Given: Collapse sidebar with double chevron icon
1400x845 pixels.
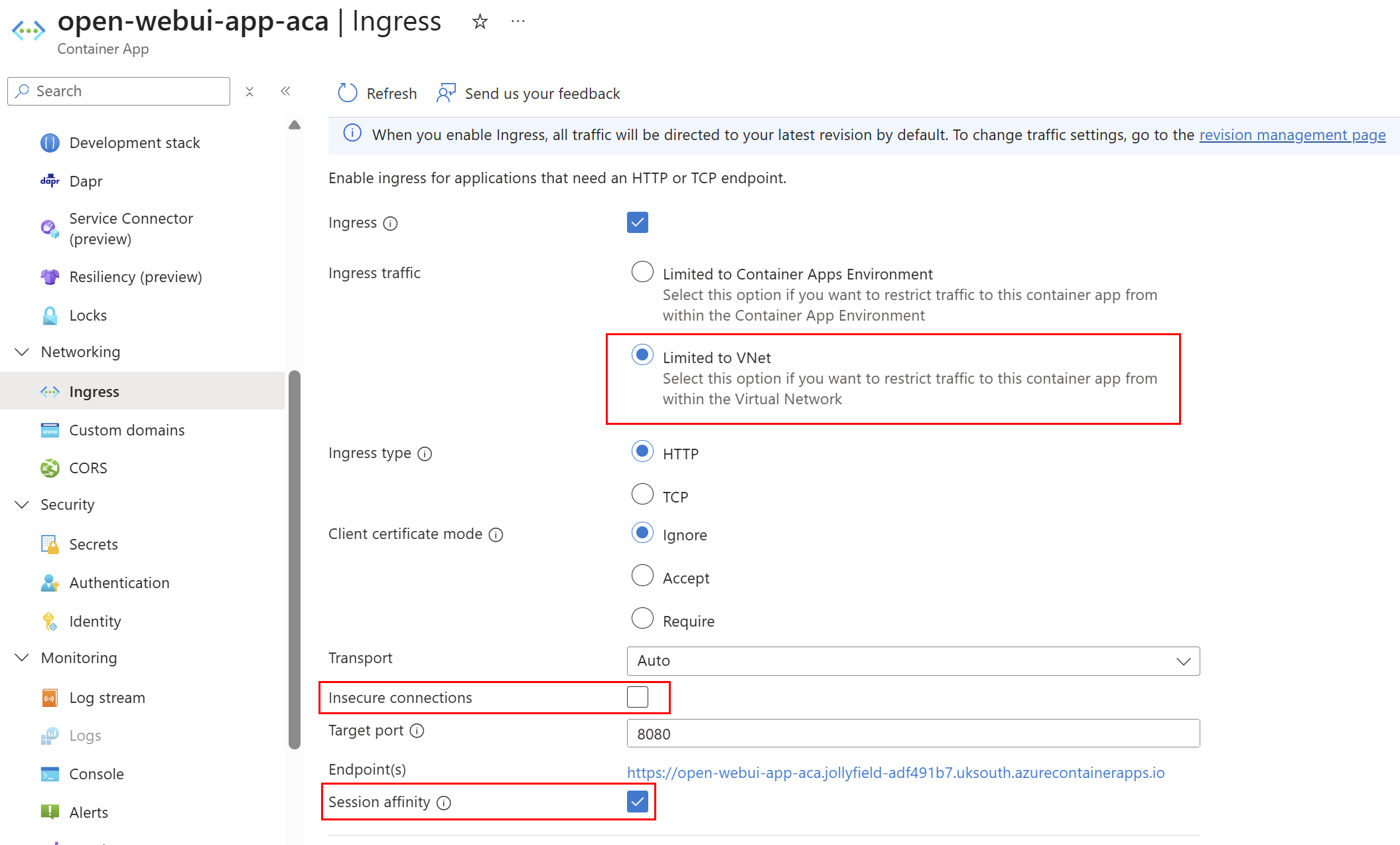Looking at the screenshot, I should tap(285, 91).
